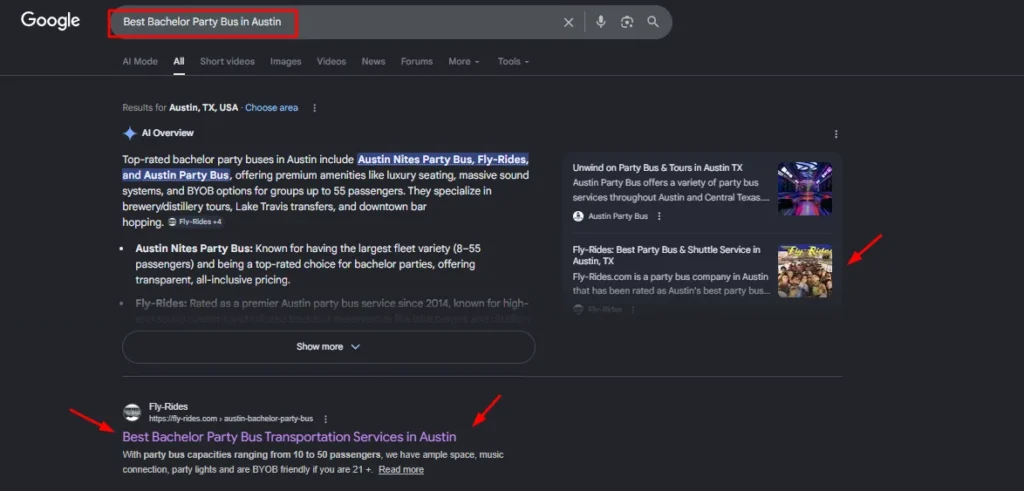Open the Tools dropdown
The height and width of the screenshot is (491, 1024).
coord(513,61)
